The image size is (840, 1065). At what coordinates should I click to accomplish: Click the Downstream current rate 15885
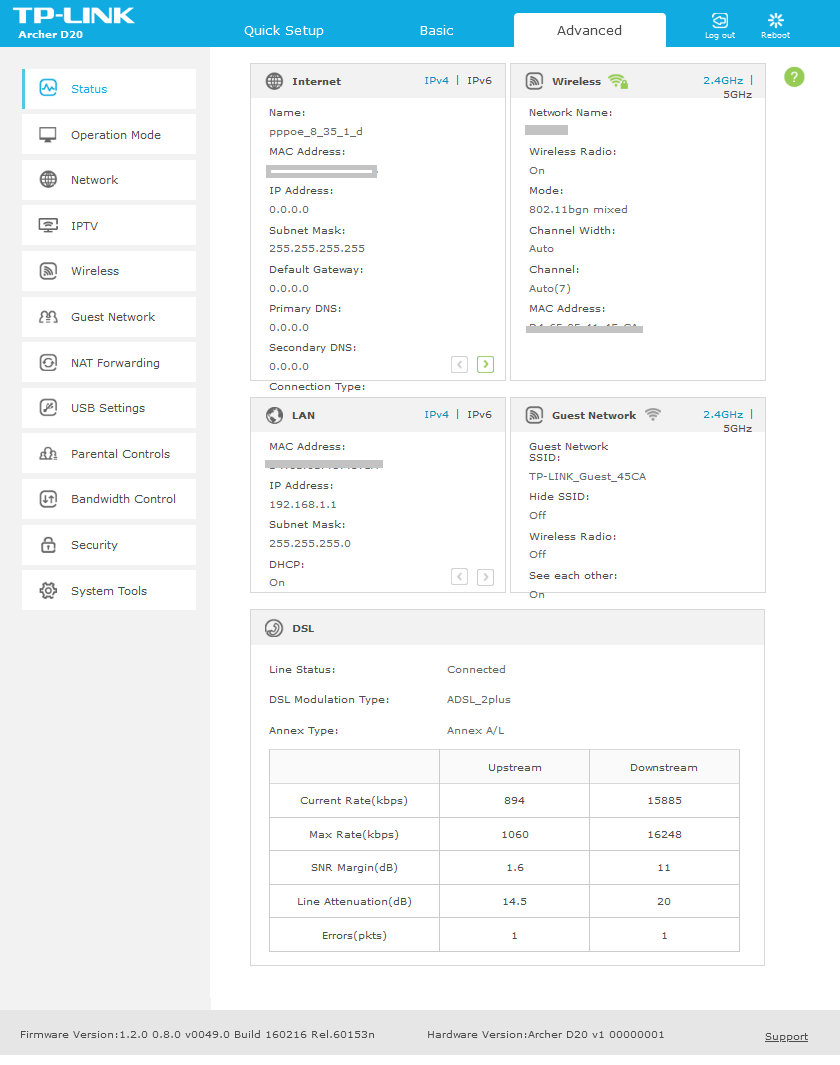(664, 800)
